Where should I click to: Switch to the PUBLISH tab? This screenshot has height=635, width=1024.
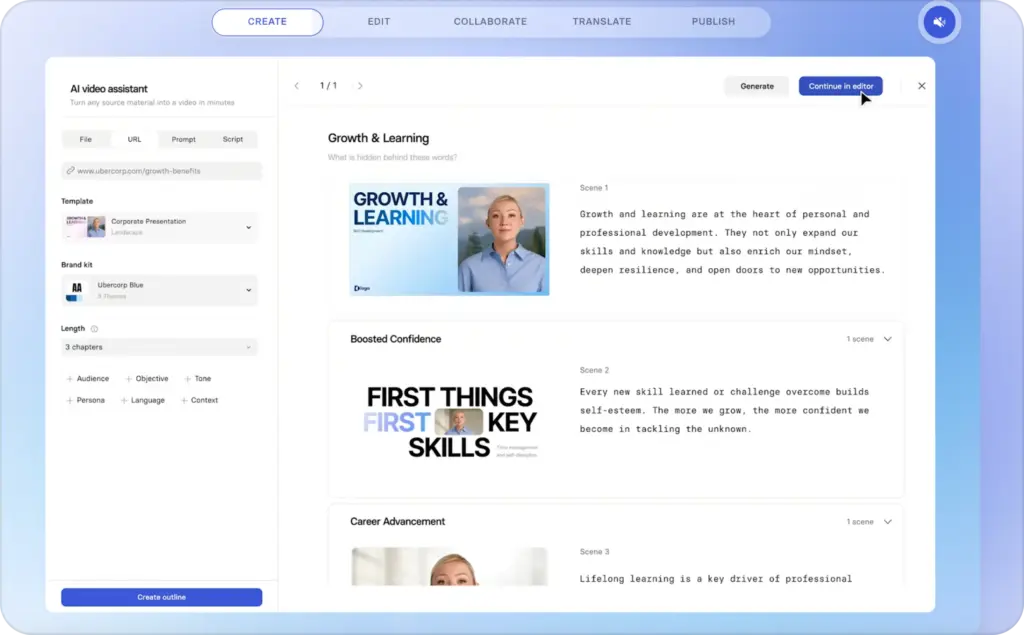[713, 22]
